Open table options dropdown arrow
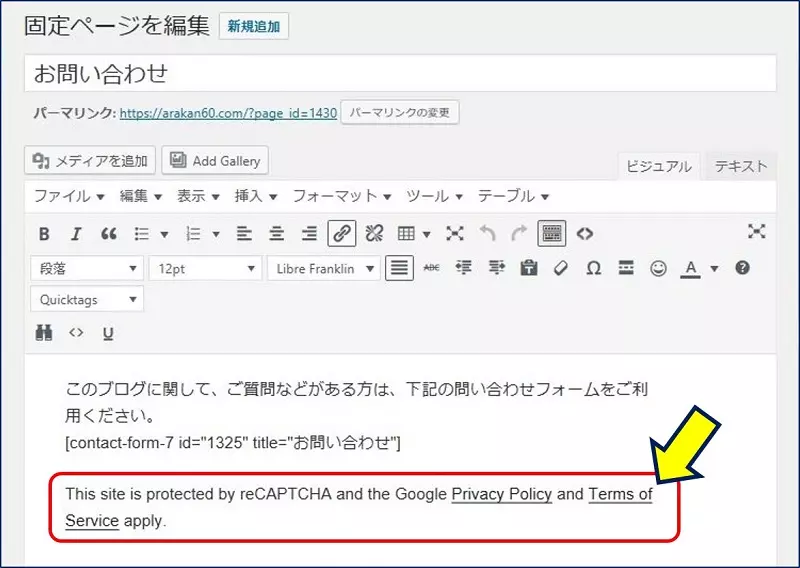 point(427,235)
